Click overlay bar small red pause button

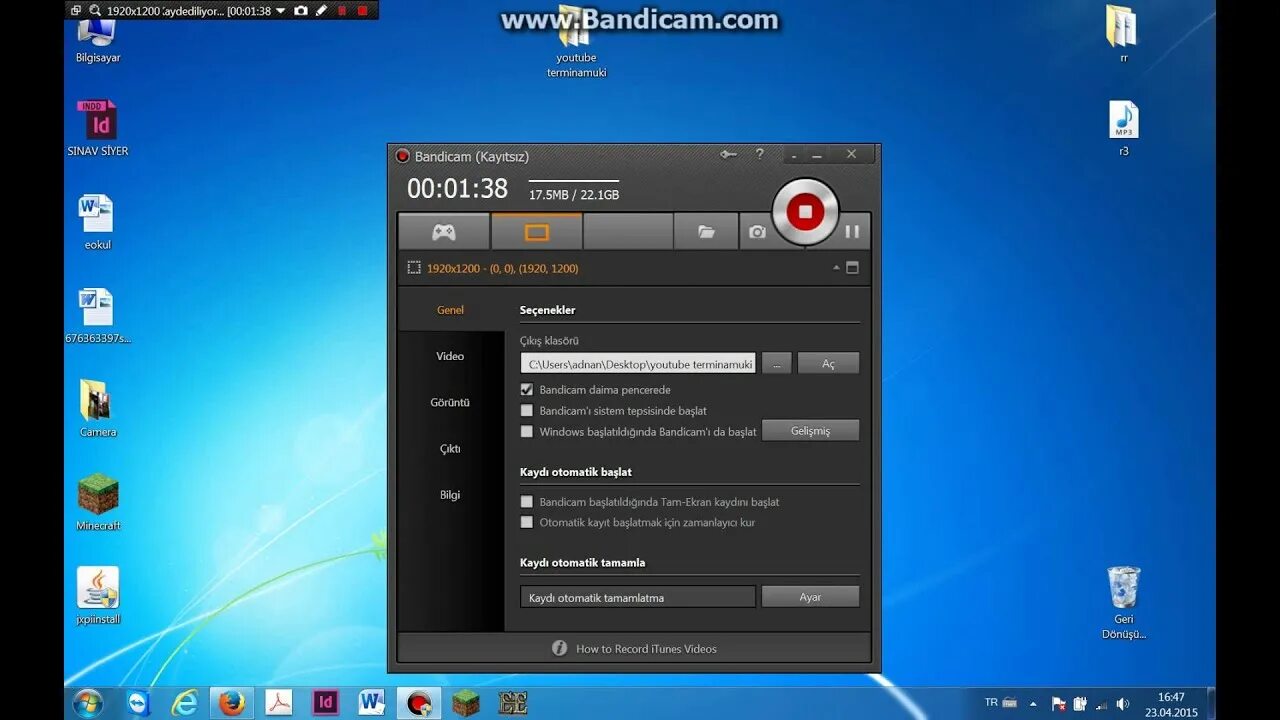tap(342, 11)
